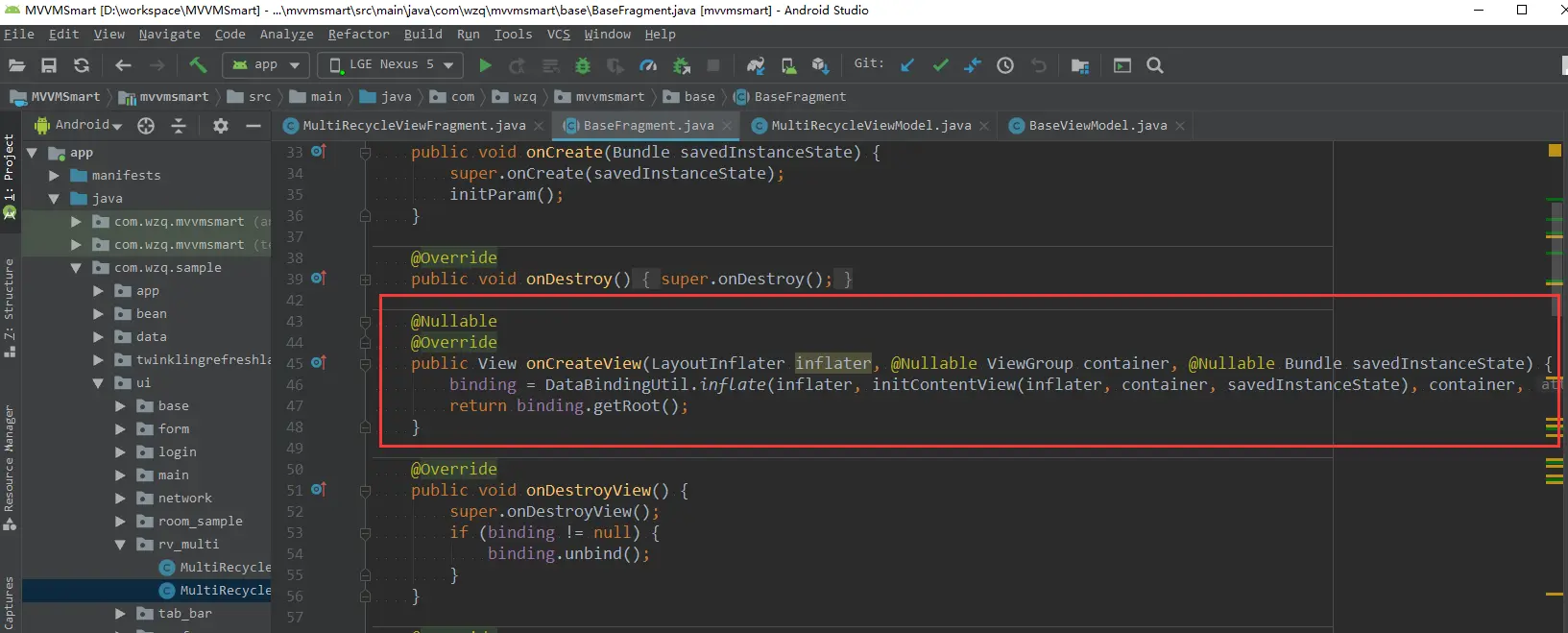Click the scroll-from-source target icon
This screenshot has height=633, width=1568.
pyautogui.click(x=146, y=126)
